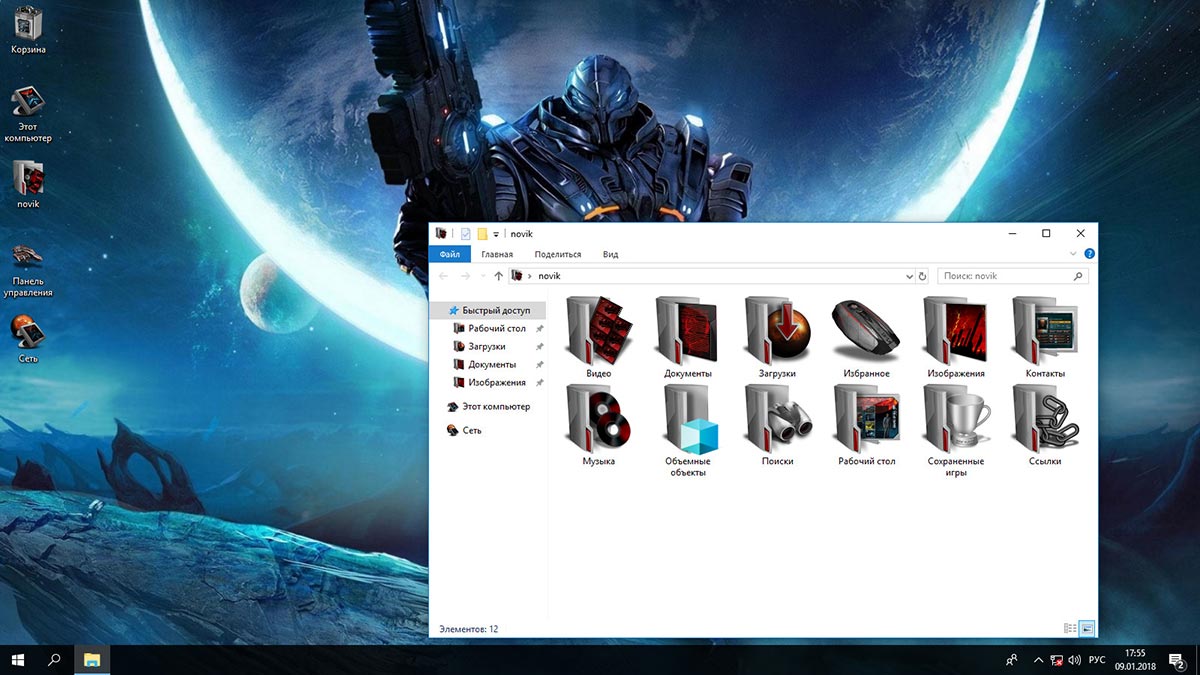Open the Файл menu tab
This screenshot has width=1200, height=675.
[x=449, y=255]
